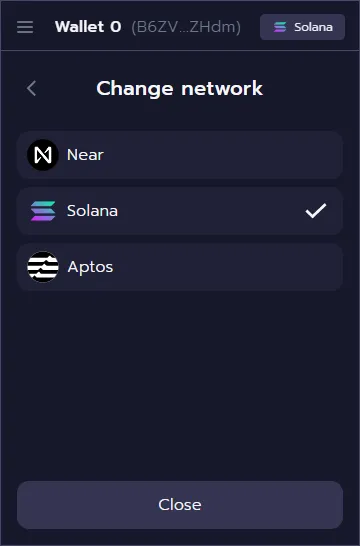Click the Change network heading
The width and height of the screenshot is (360, 546).
180,88
